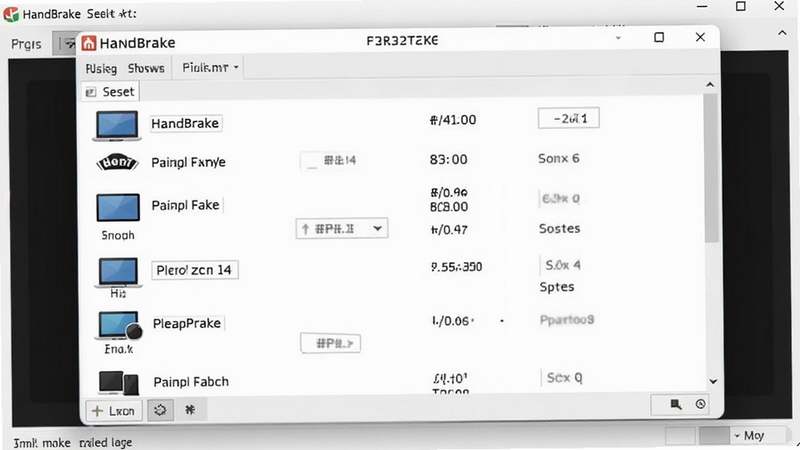Screen dimensions: 800x450
Task: Select the Painpl Fxnye entry name
Action: click(188, 162)
